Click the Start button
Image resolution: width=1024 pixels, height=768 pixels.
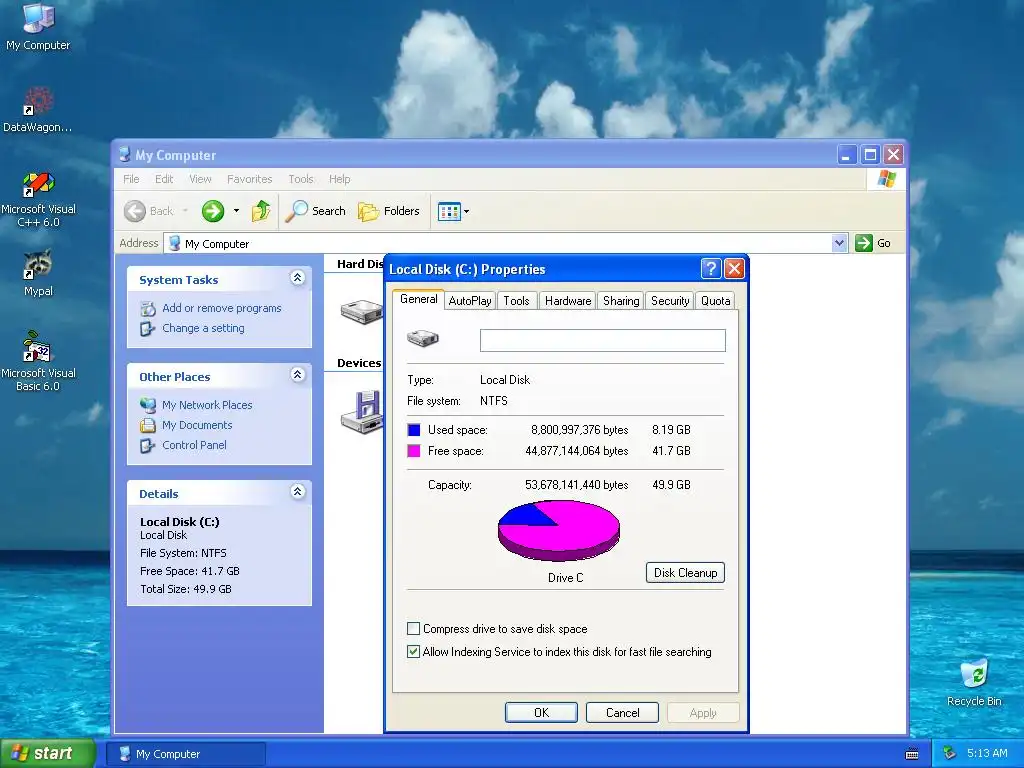pyautogui.click(x=48, y=754)
